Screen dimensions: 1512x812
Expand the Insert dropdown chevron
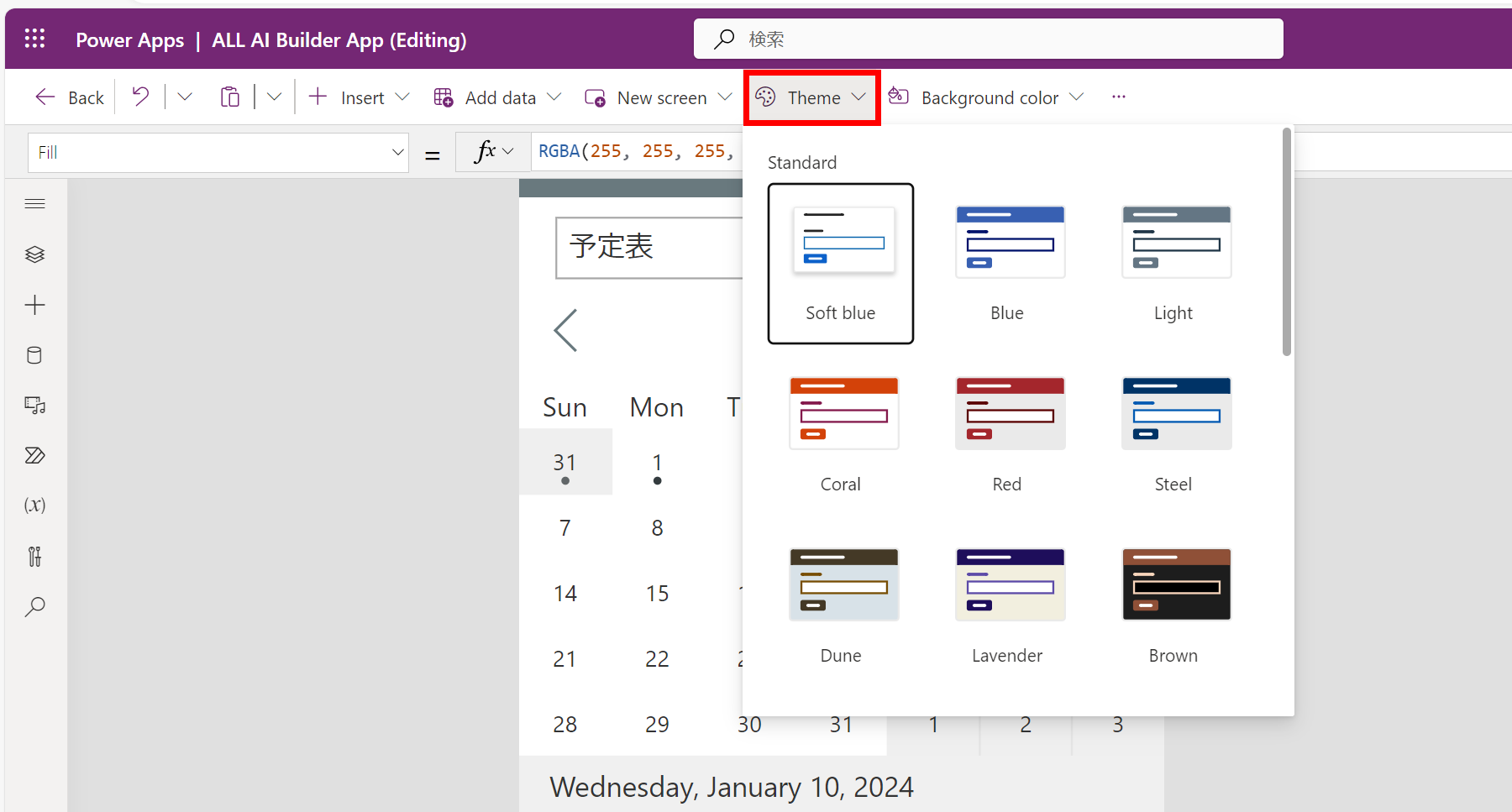pos(402,97)
